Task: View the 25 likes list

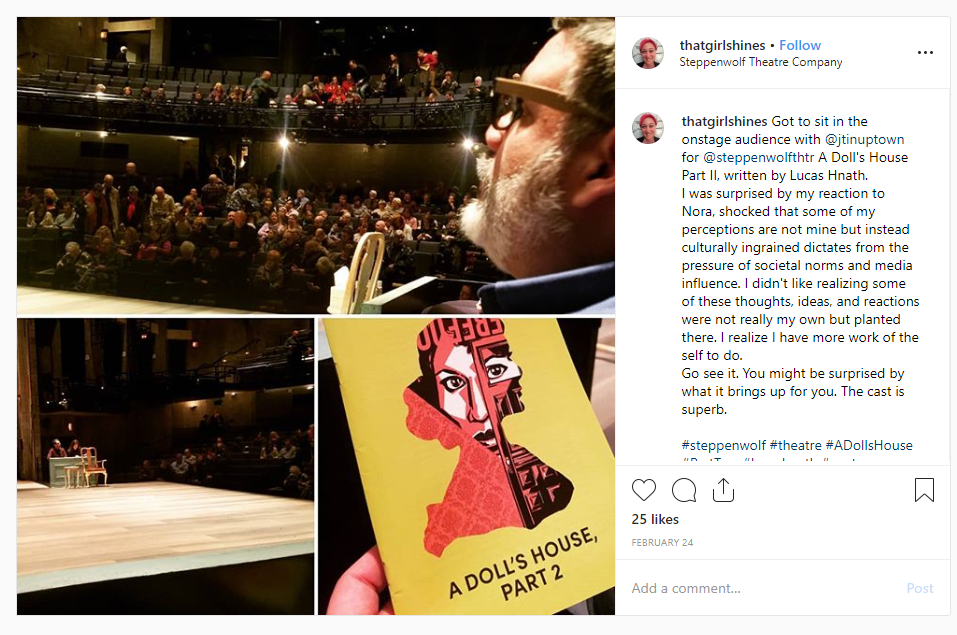Action: click(655, 519)
